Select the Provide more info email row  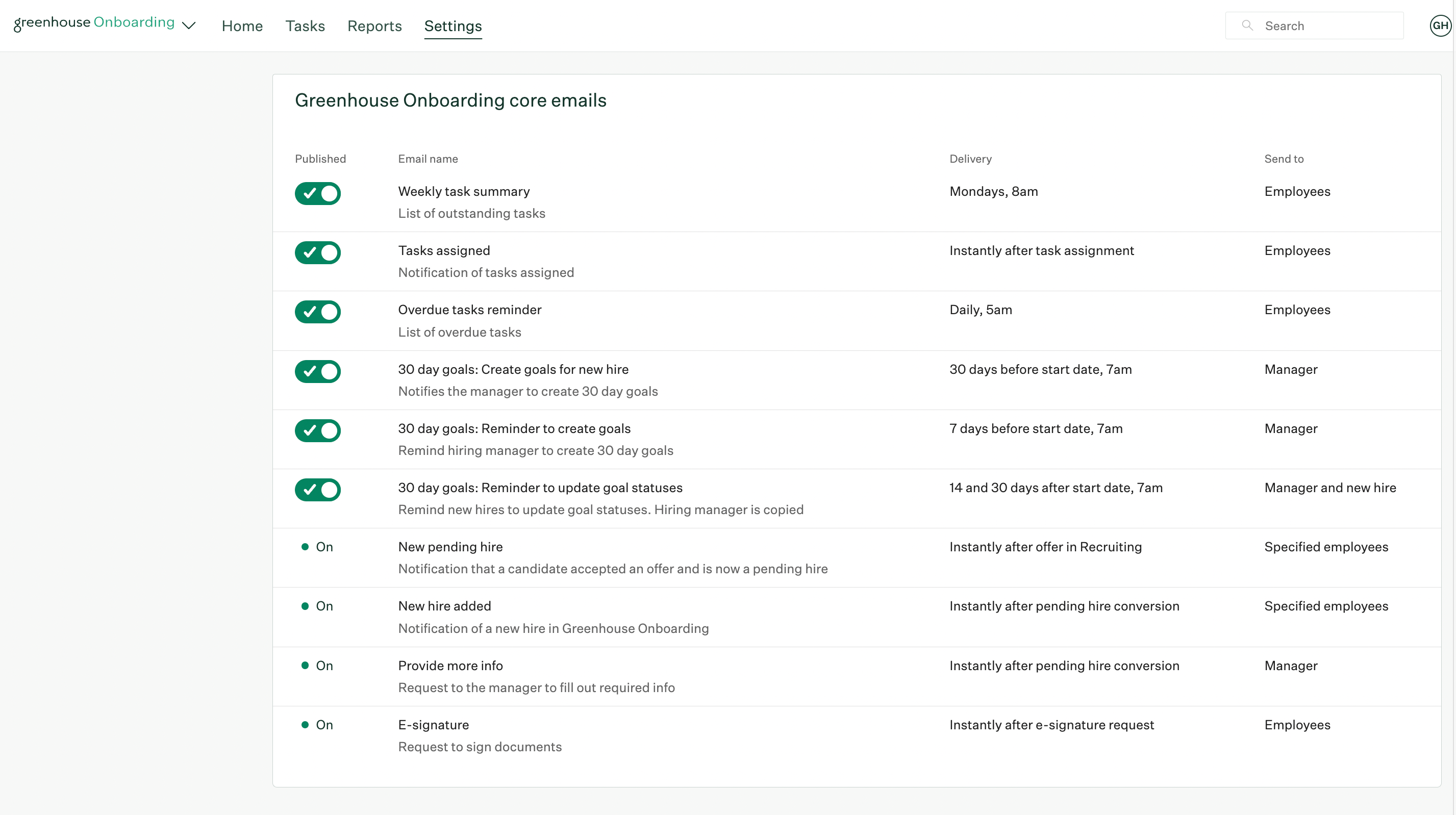857,676
